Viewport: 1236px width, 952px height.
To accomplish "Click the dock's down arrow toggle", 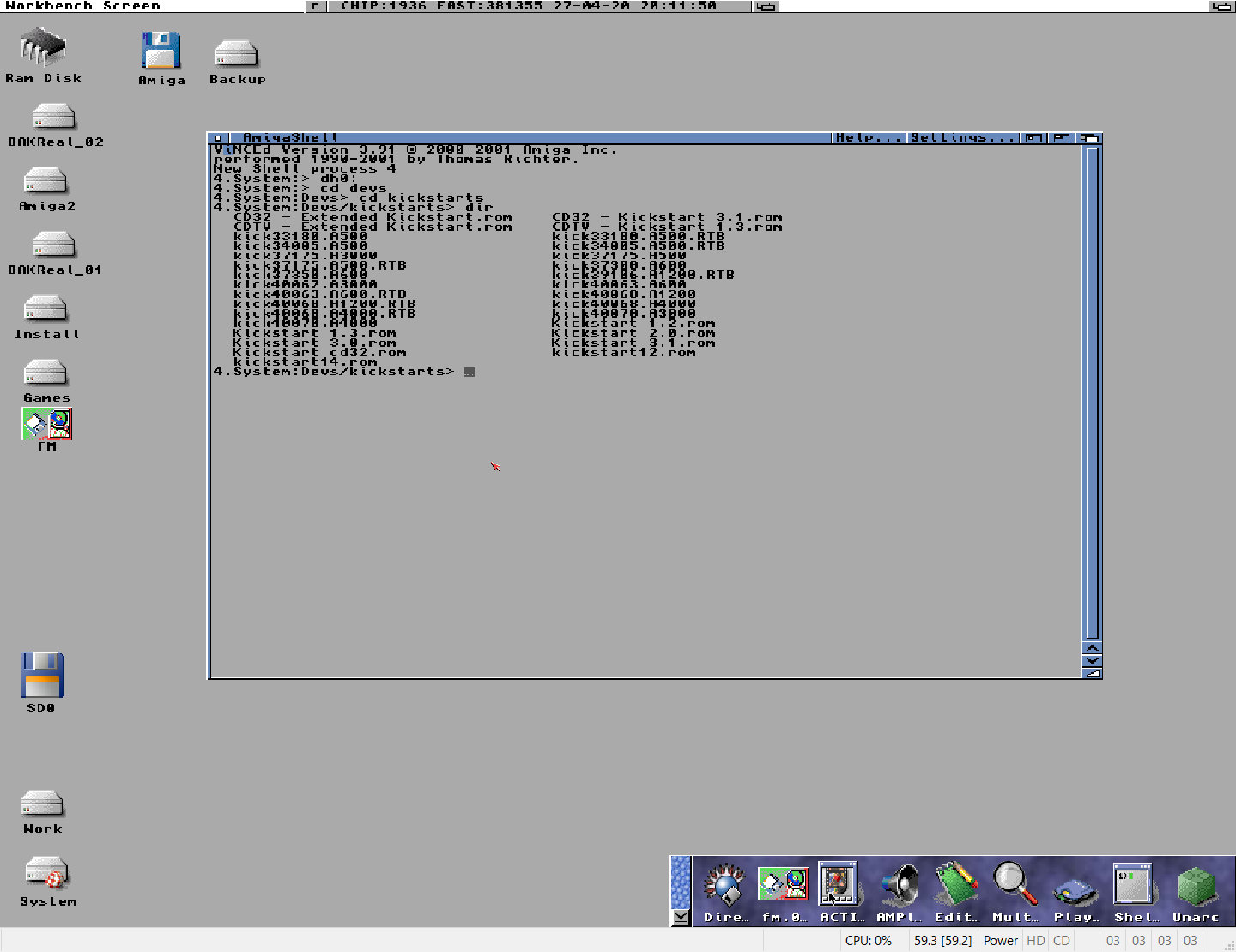I will tap(681, 917).
